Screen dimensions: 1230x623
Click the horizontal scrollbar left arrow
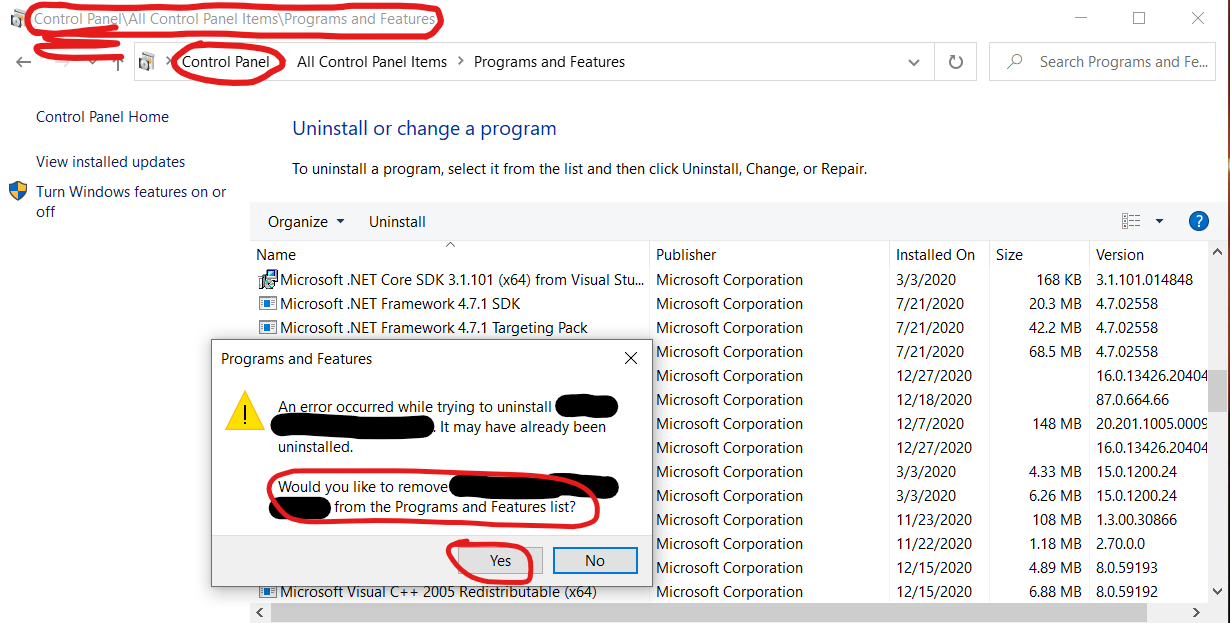click(x=259, y=612)
